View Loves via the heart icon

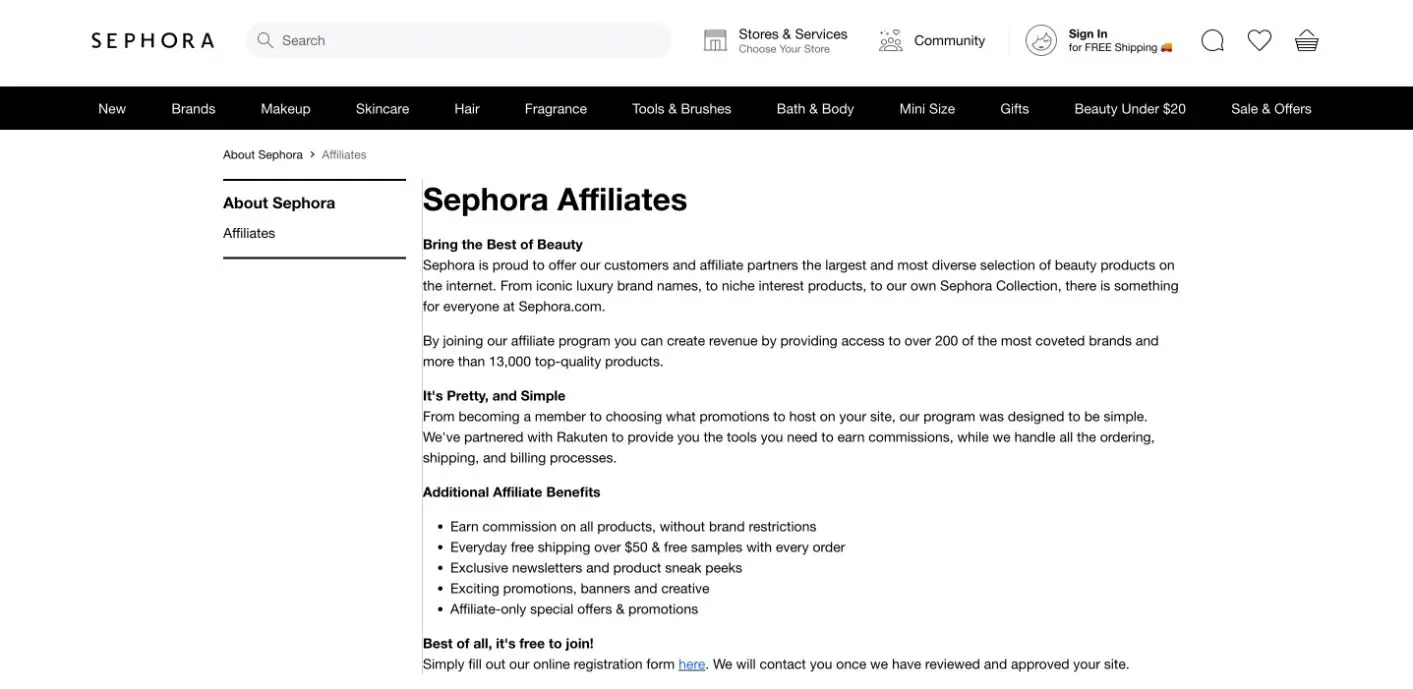[x=1259, y=40]
